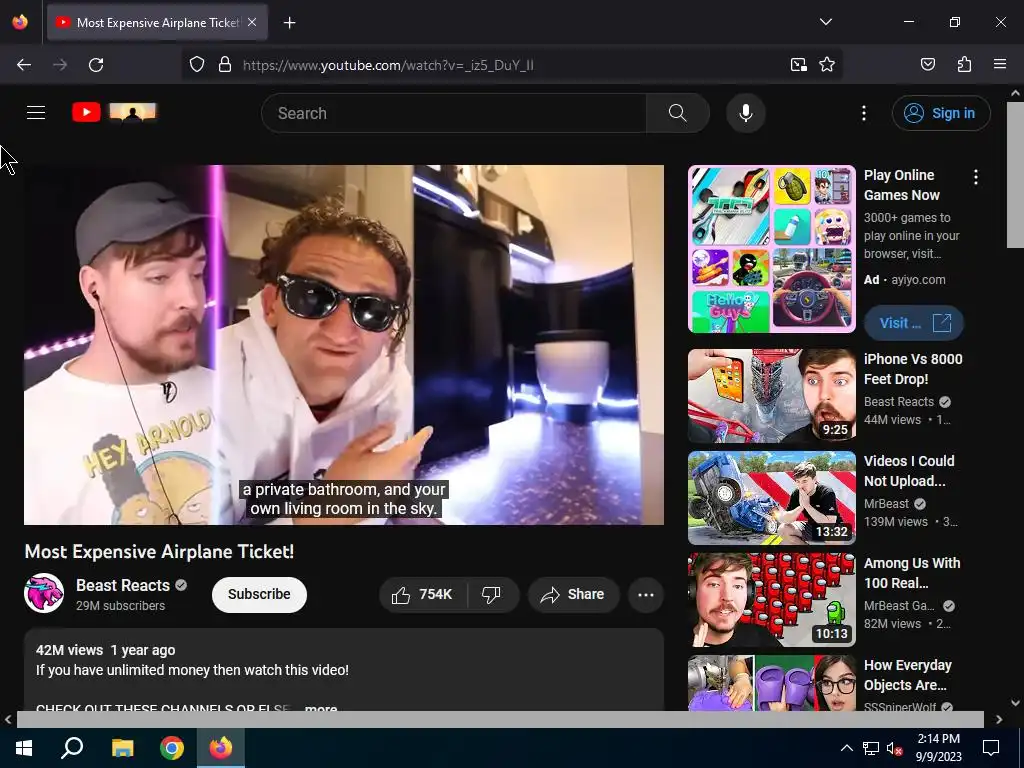Start voice search with microphone icon
This screenshot has width=1024, height=768.
745,113
